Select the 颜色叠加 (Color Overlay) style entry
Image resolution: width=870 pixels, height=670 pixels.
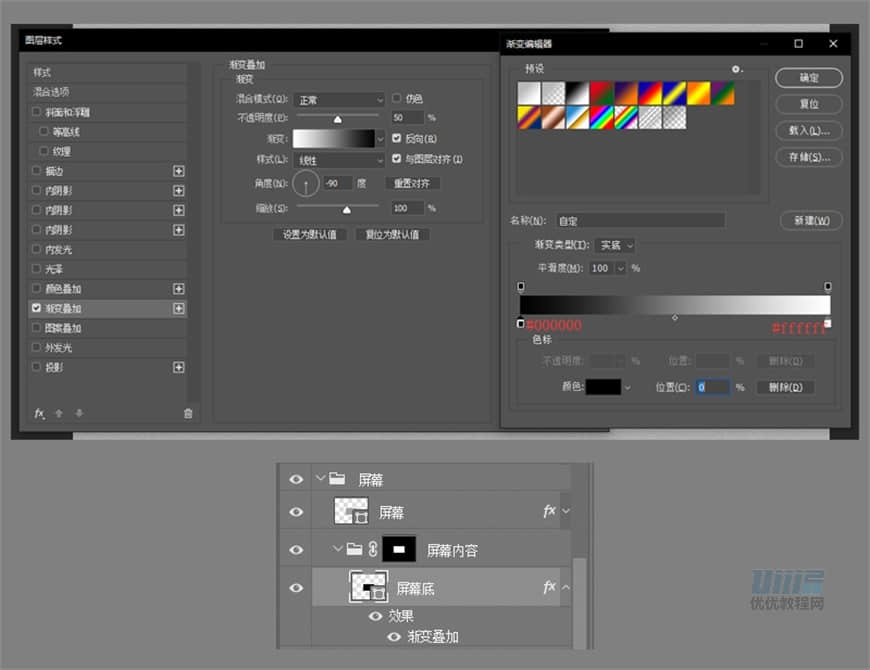point(56,289)
